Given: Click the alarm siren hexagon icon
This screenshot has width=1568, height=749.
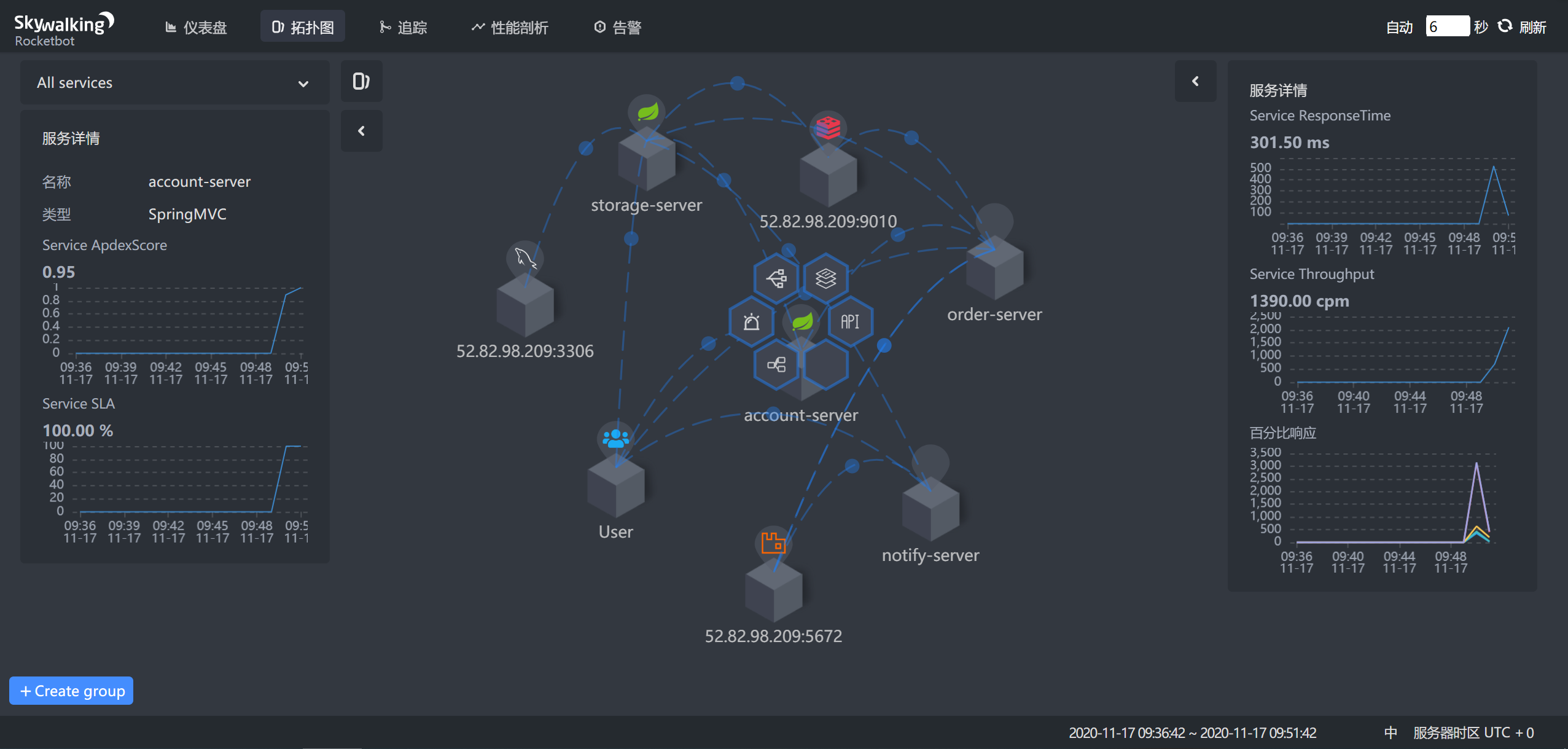Looking at the screenshot, I should click(751, 322).
